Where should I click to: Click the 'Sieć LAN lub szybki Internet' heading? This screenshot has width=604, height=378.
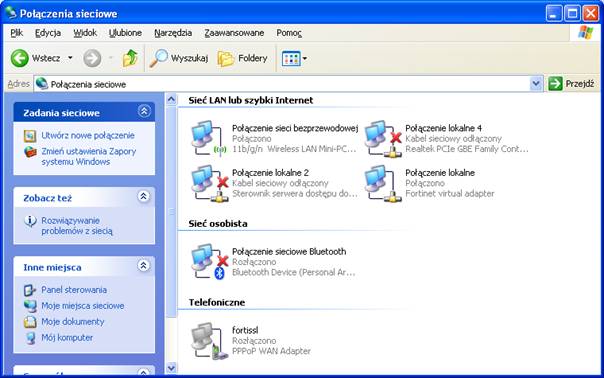pyautogui.click(x=251, y=100)
